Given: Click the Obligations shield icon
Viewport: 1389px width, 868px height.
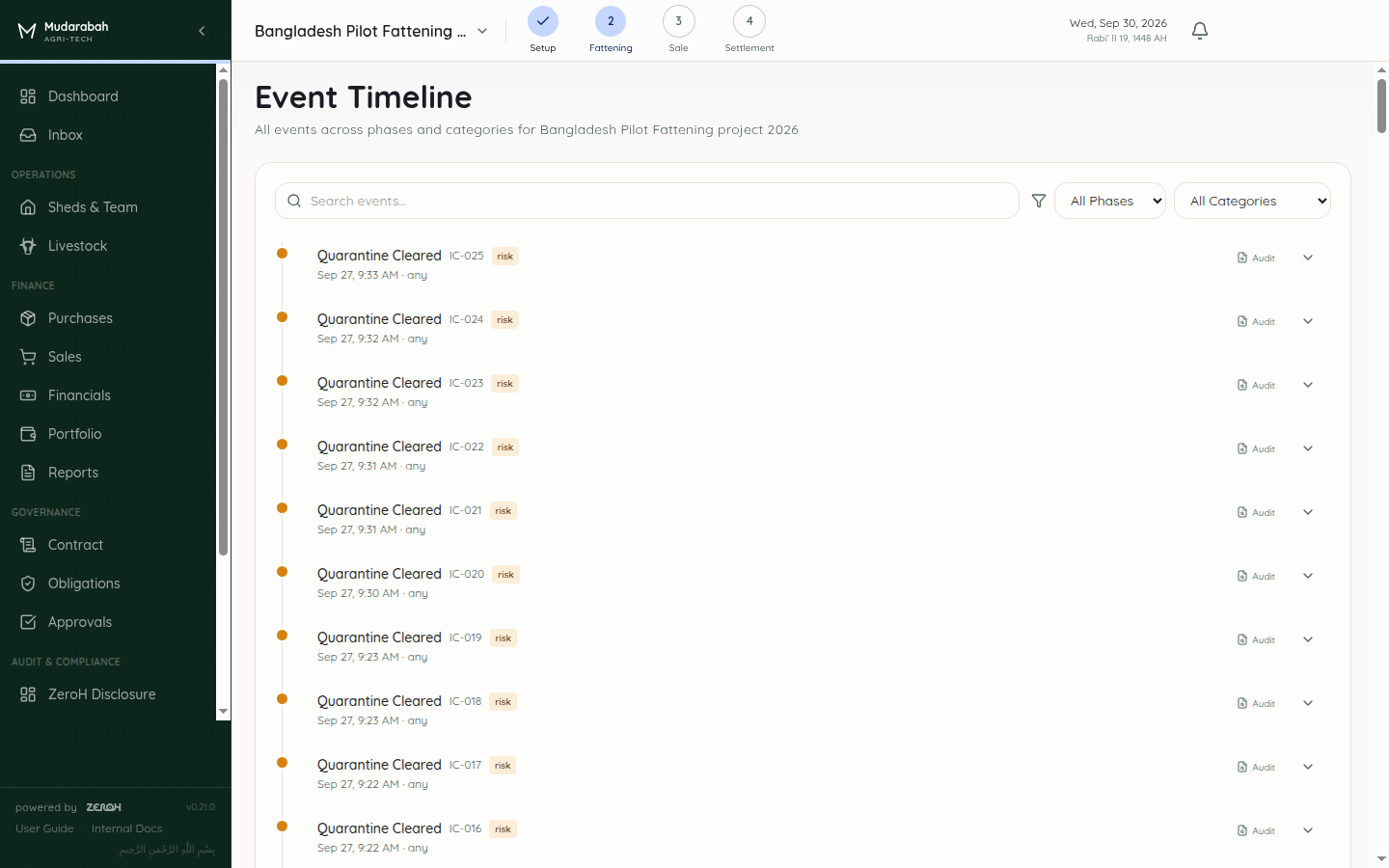Looking at the screenshot, I should point(28,583).
